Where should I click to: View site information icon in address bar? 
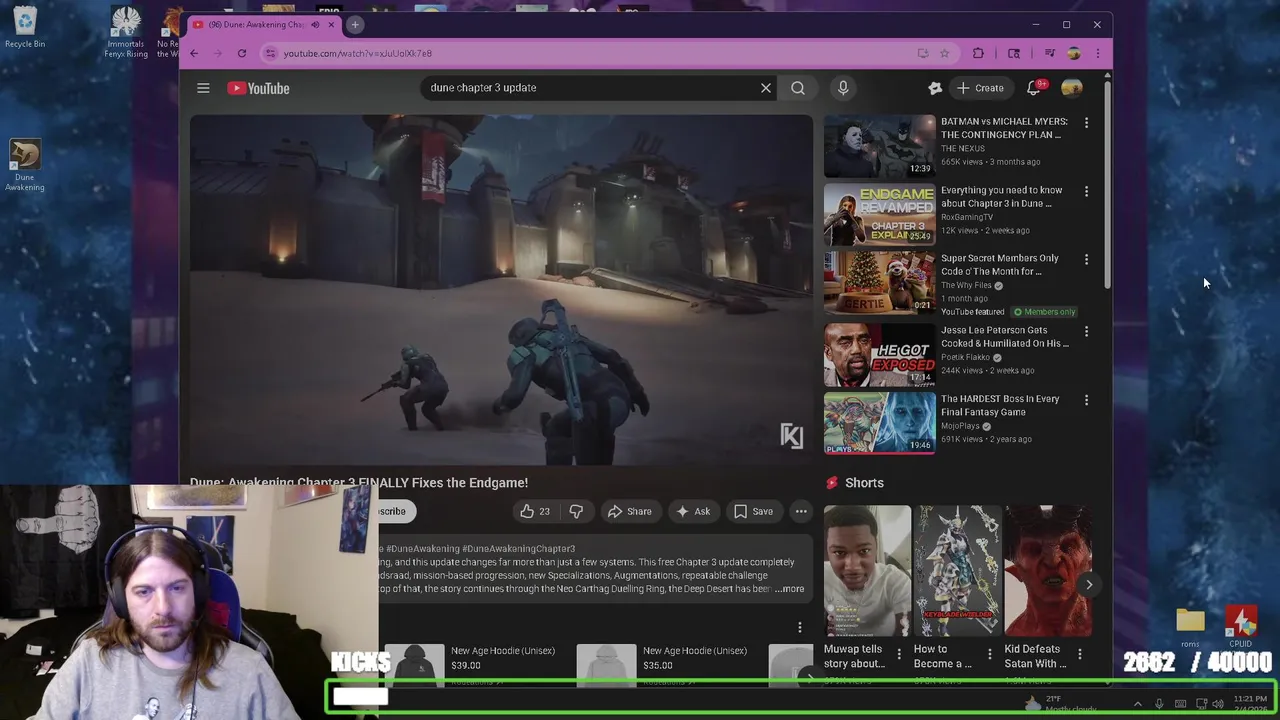[x=270, y=53]
